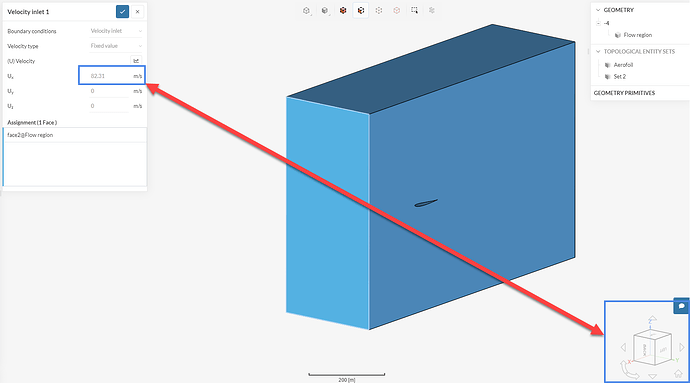Image resolution: width=690 pixels, height=383 pixels.
Task: Click the Assignment (1 Face) label
Action: click(32, 122)
